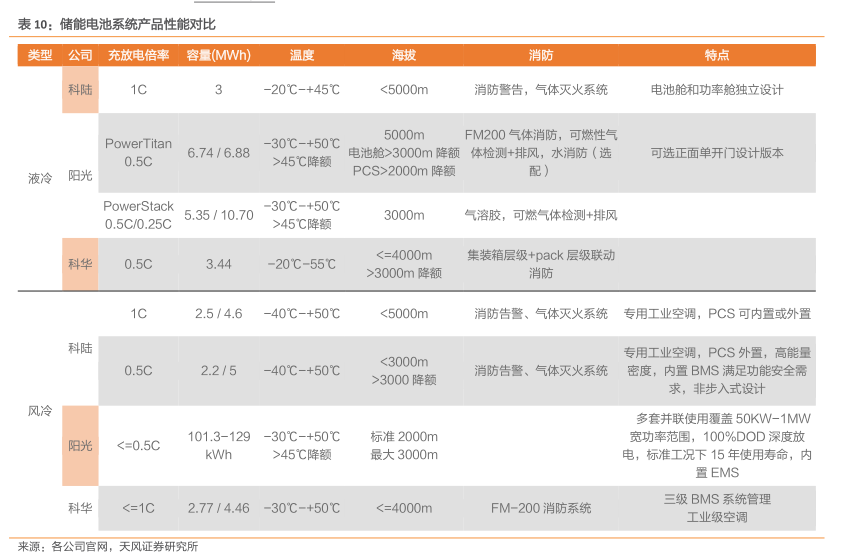Click the altitude cell '标准 2000m 最大 3000m'
This screenshot has height=556, width=844.
click(x=404, y=446)
